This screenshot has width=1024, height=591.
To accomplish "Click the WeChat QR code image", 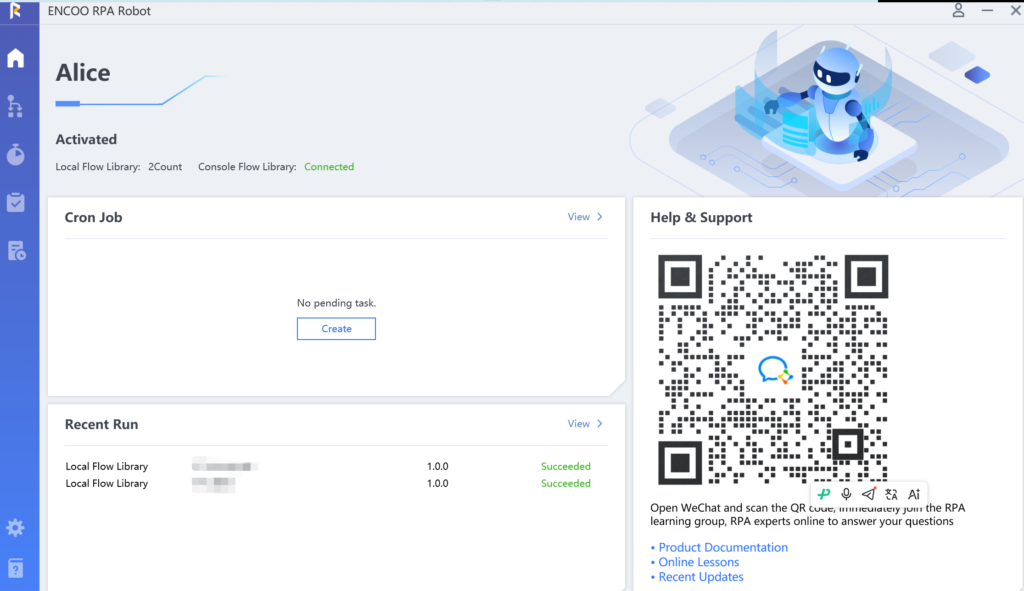I will 773,370.
